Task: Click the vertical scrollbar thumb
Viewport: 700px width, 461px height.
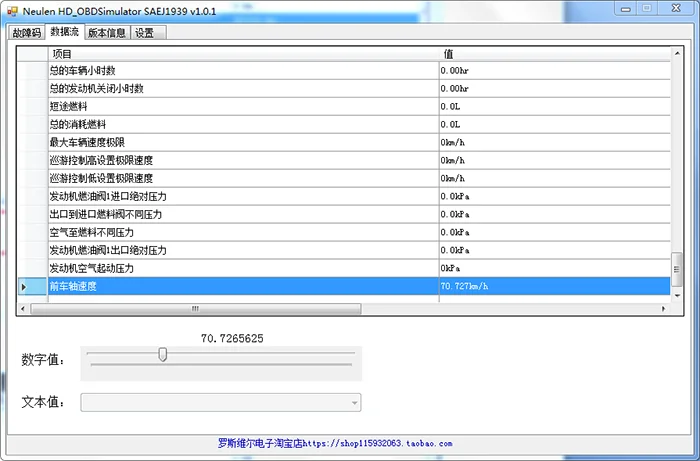Action: 677,270
